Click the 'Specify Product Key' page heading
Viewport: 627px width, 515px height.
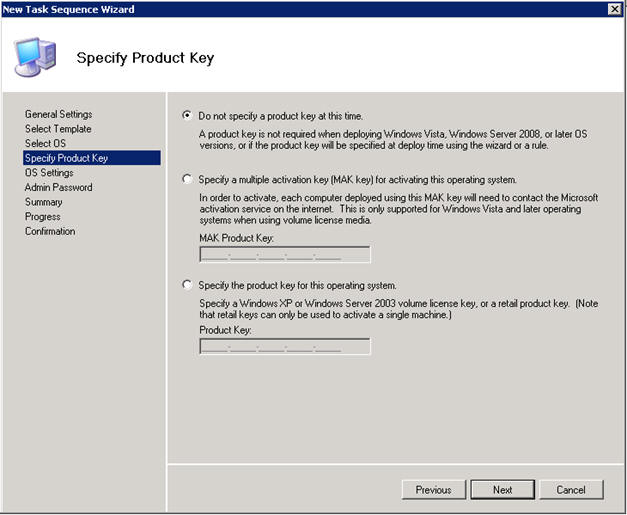tap(145, 58)
